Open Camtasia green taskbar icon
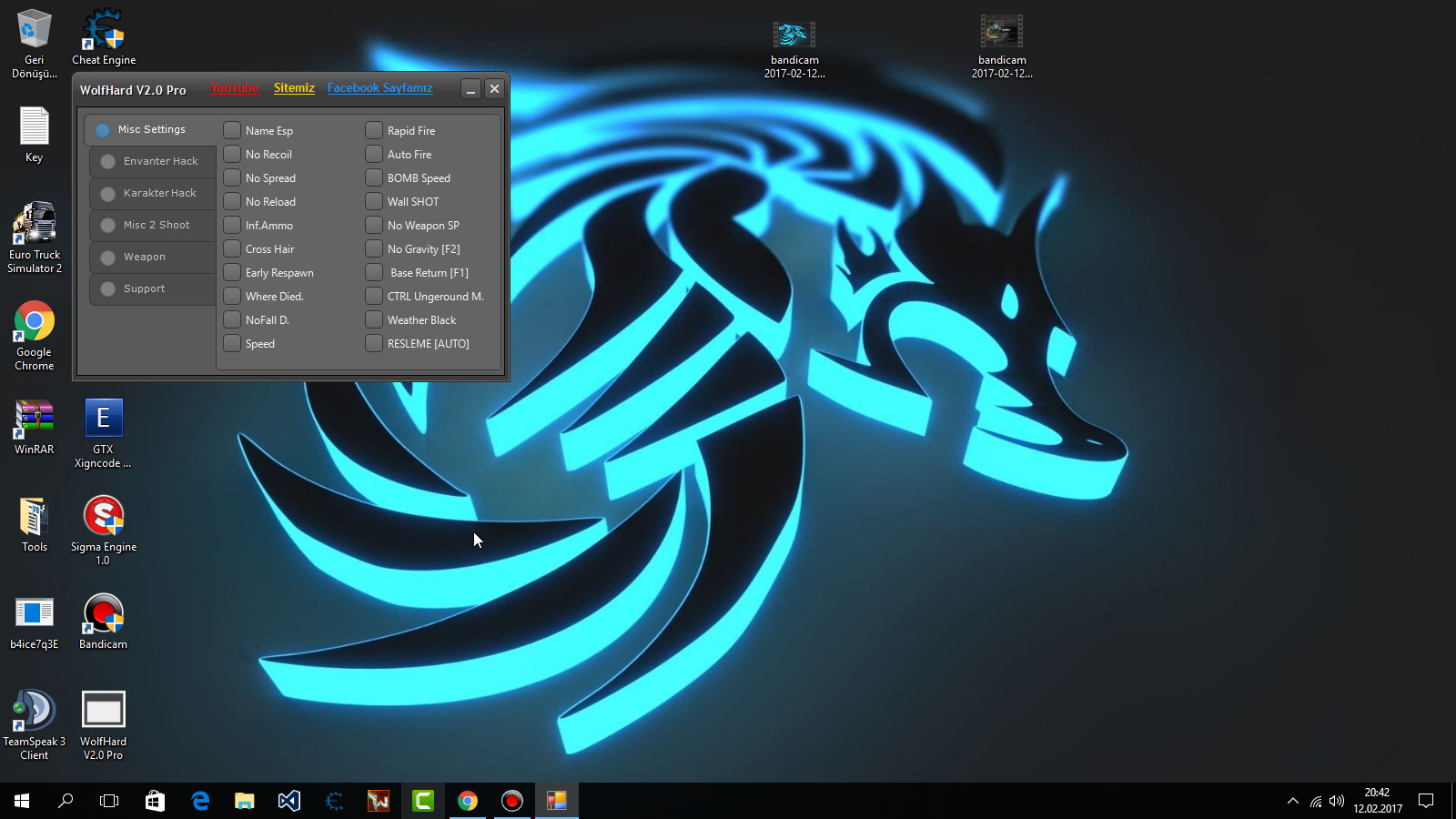 [x=423, y=801]
